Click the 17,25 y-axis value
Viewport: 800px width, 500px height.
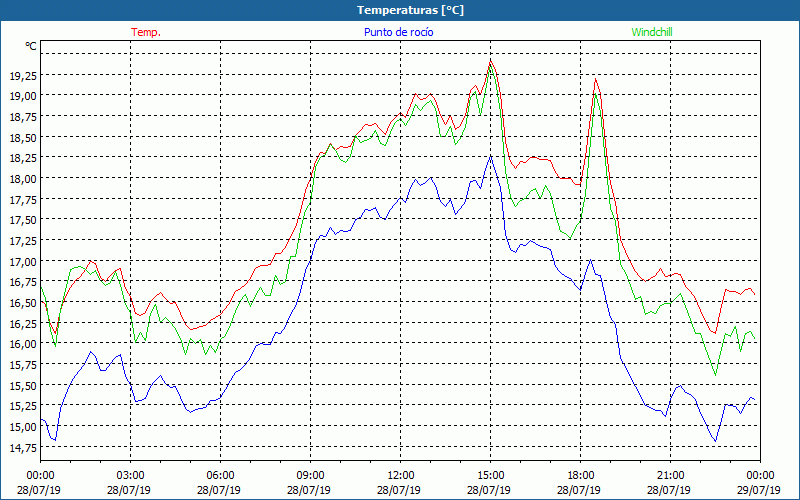[x=23, y=241]
